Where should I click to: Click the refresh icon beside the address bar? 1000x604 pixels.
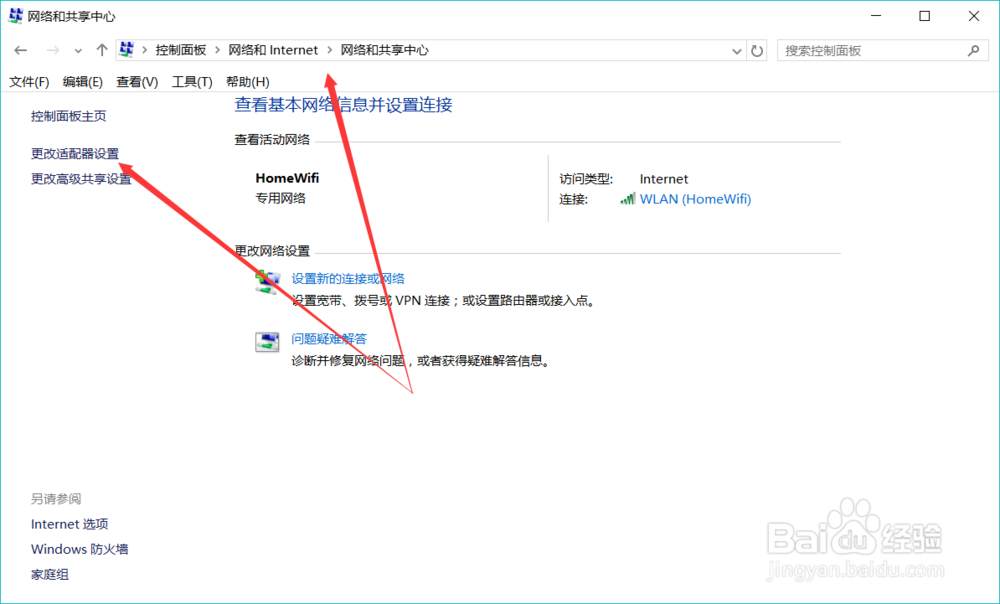click(x=757, y=49)
